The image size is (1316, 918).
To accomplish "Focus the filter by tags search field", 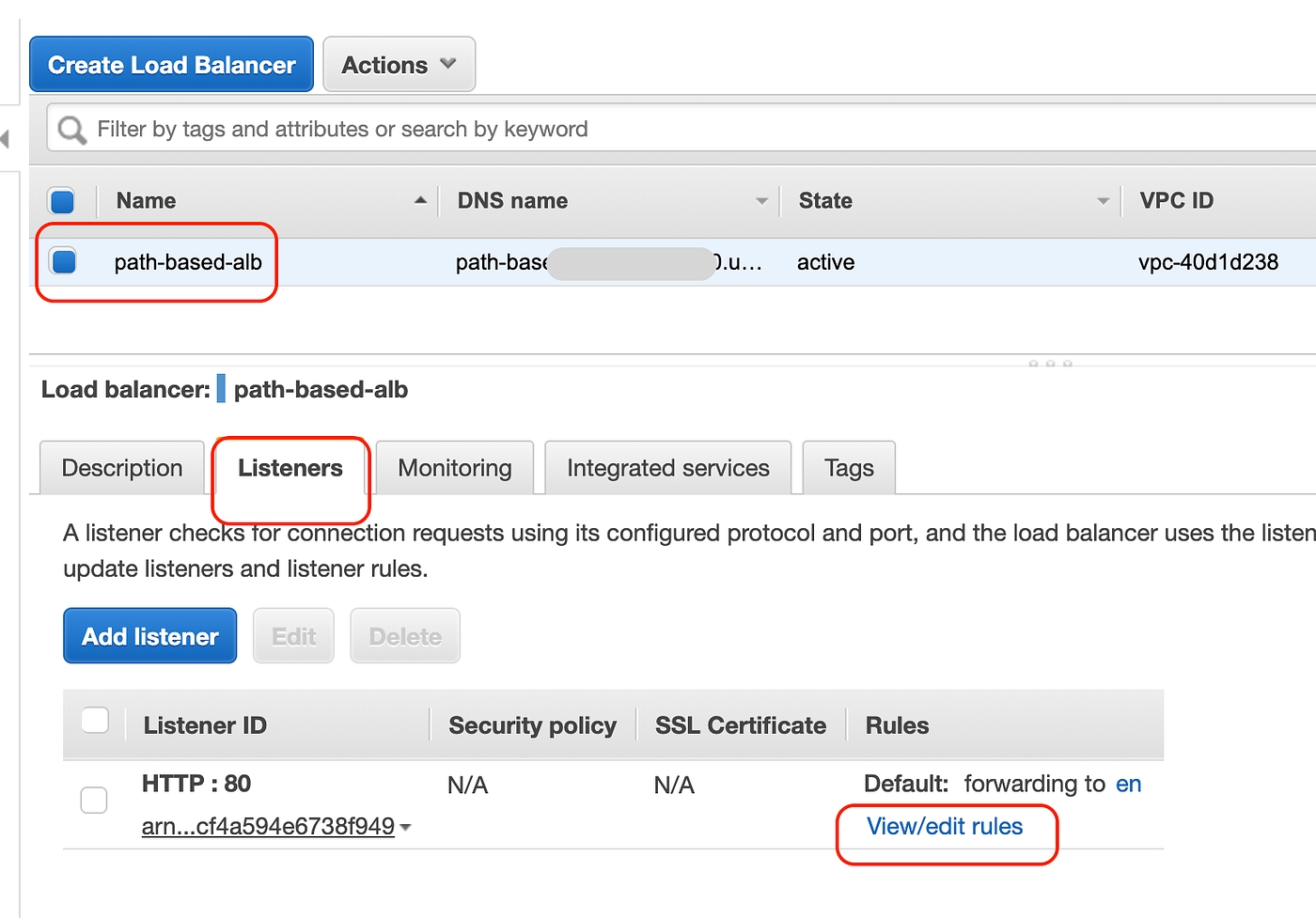I will [658, 129].
